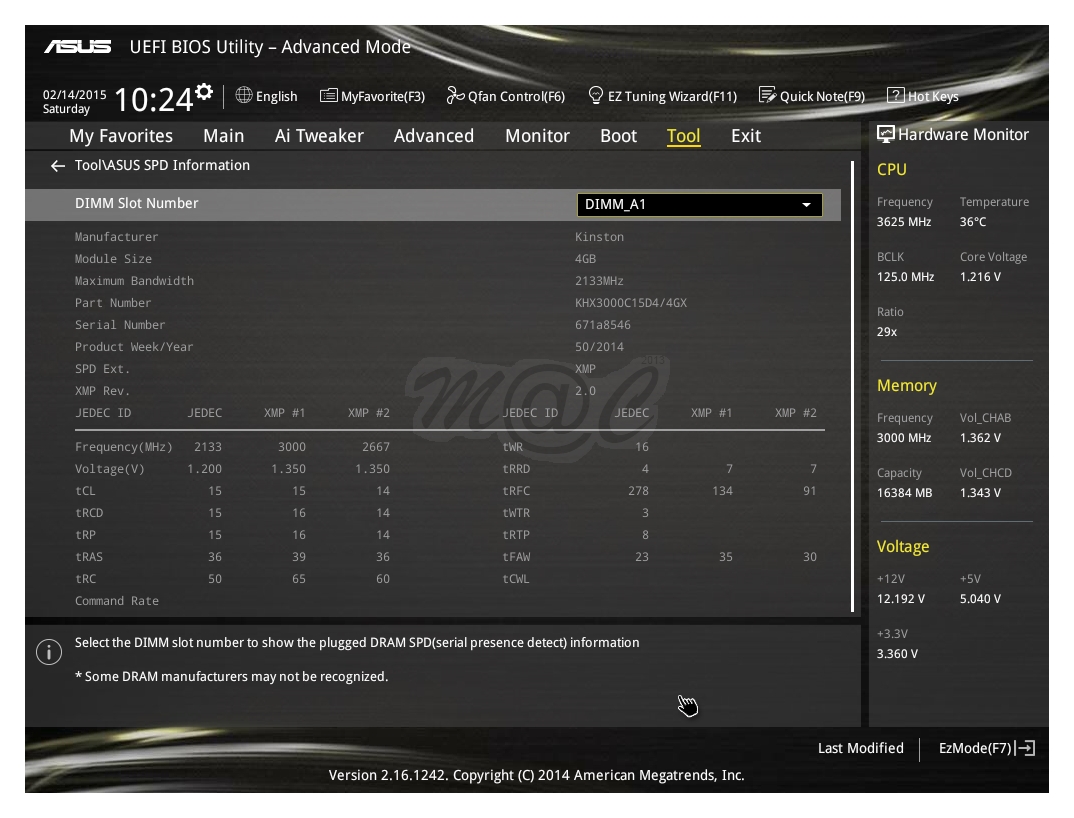The height and width of the screenshot is (818, 1074).
Task: Click the CPU frequency value 3625 MHz
Action: [x=903, y=222]
